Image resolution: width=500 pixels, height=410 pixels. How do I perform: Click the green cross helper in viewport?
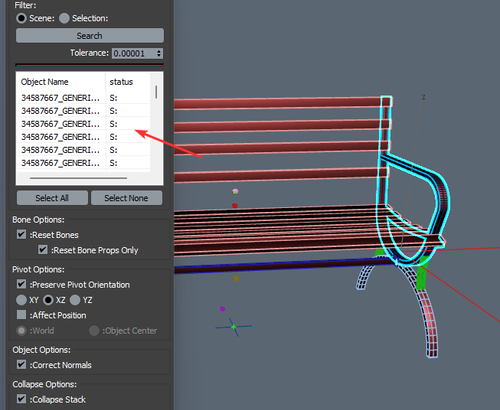(233, 327)
